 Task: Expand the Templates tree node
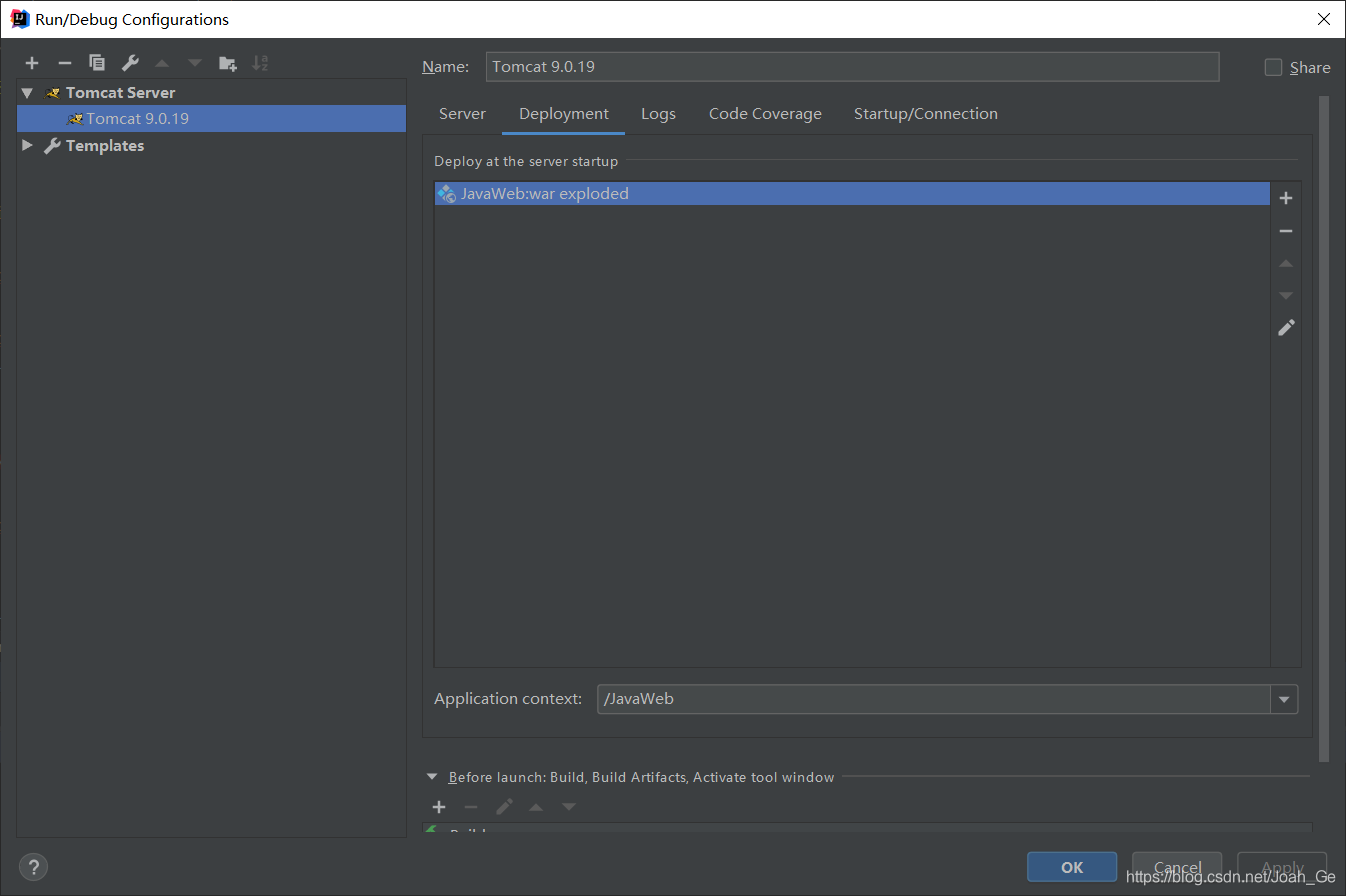pyautogui.click(x=27, y=146)
